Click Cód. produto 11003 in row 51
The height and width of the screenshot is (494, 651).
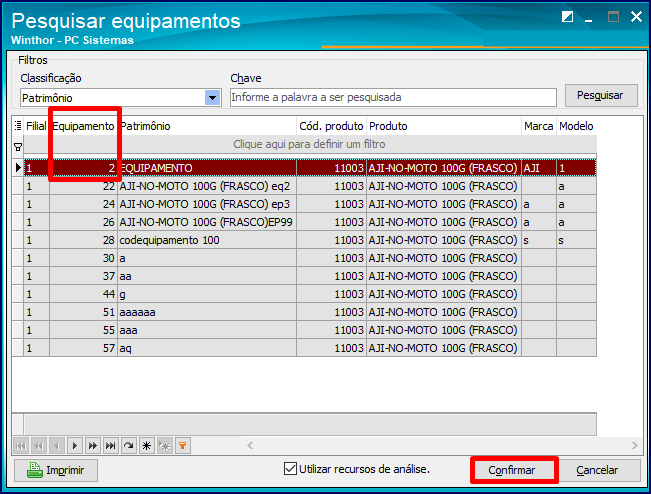pyautogui.click(x=331, y=312)
